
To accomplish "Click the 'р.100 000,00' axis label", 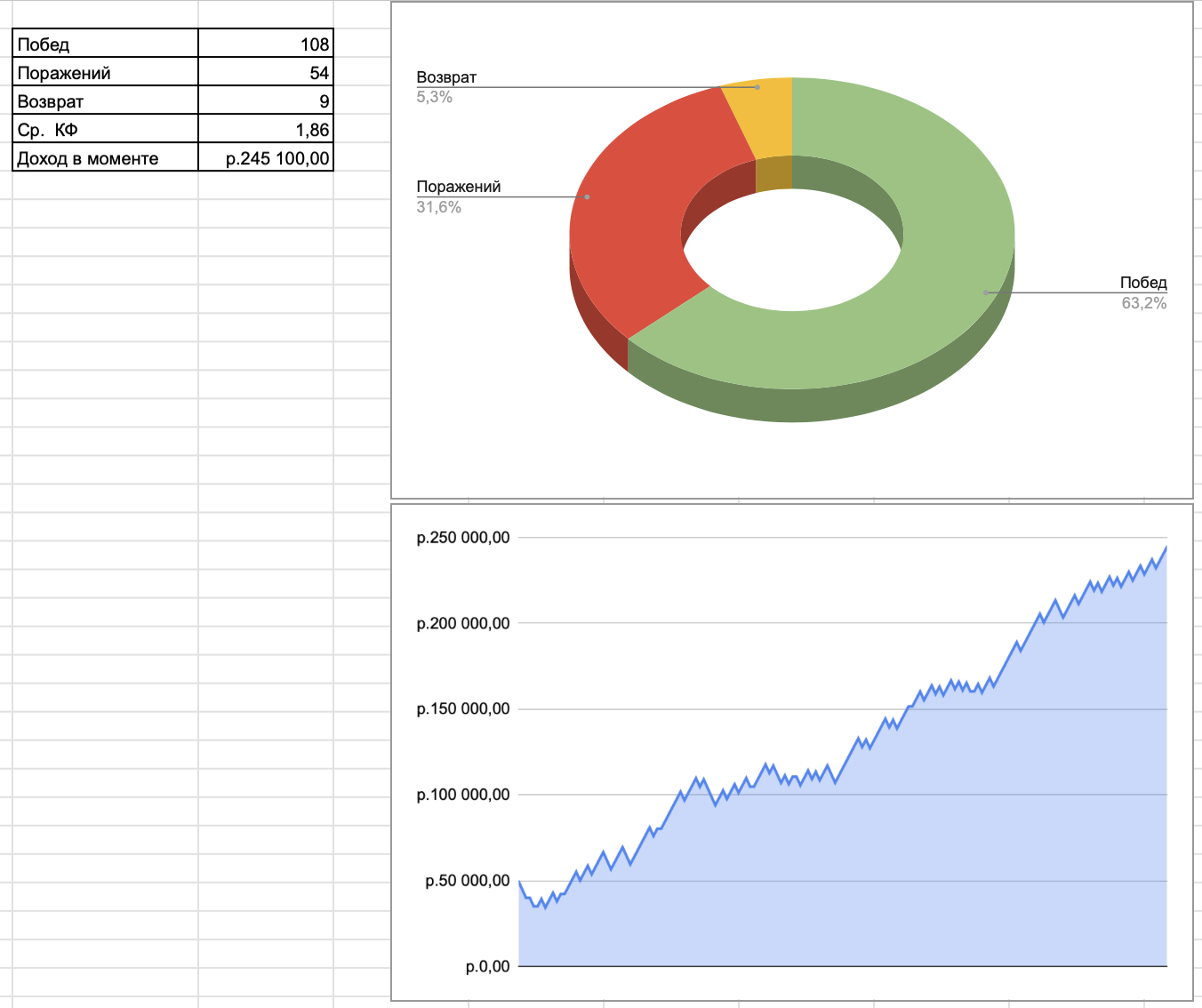I will [x=463, y=795].
